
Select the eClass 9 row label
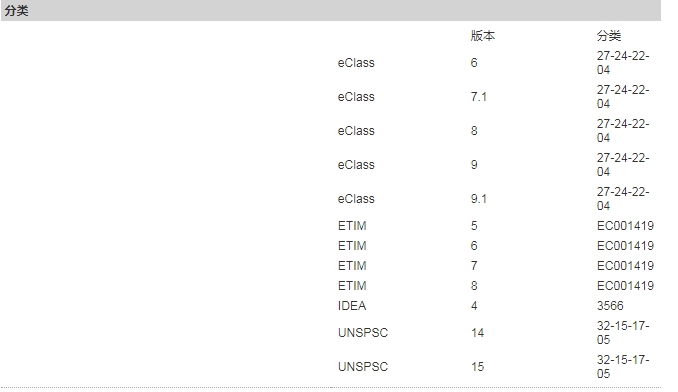click(x=356, y=165)
